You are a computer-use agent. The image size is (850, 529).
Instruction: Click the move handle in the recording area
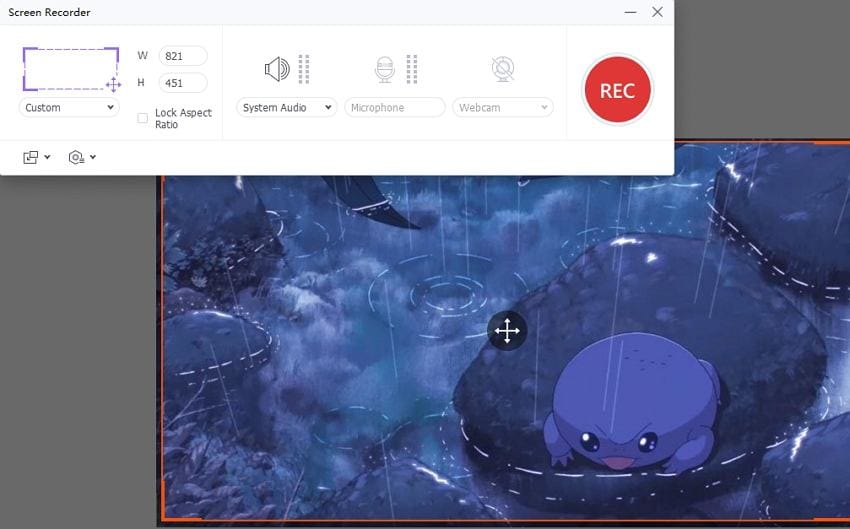coord(507,331)
